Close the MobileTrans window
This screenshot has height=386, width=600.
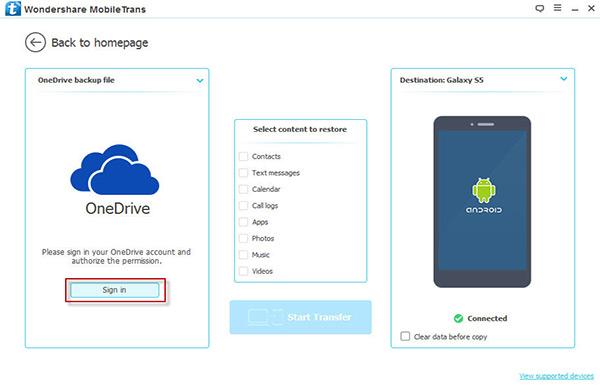pos(591,8)
